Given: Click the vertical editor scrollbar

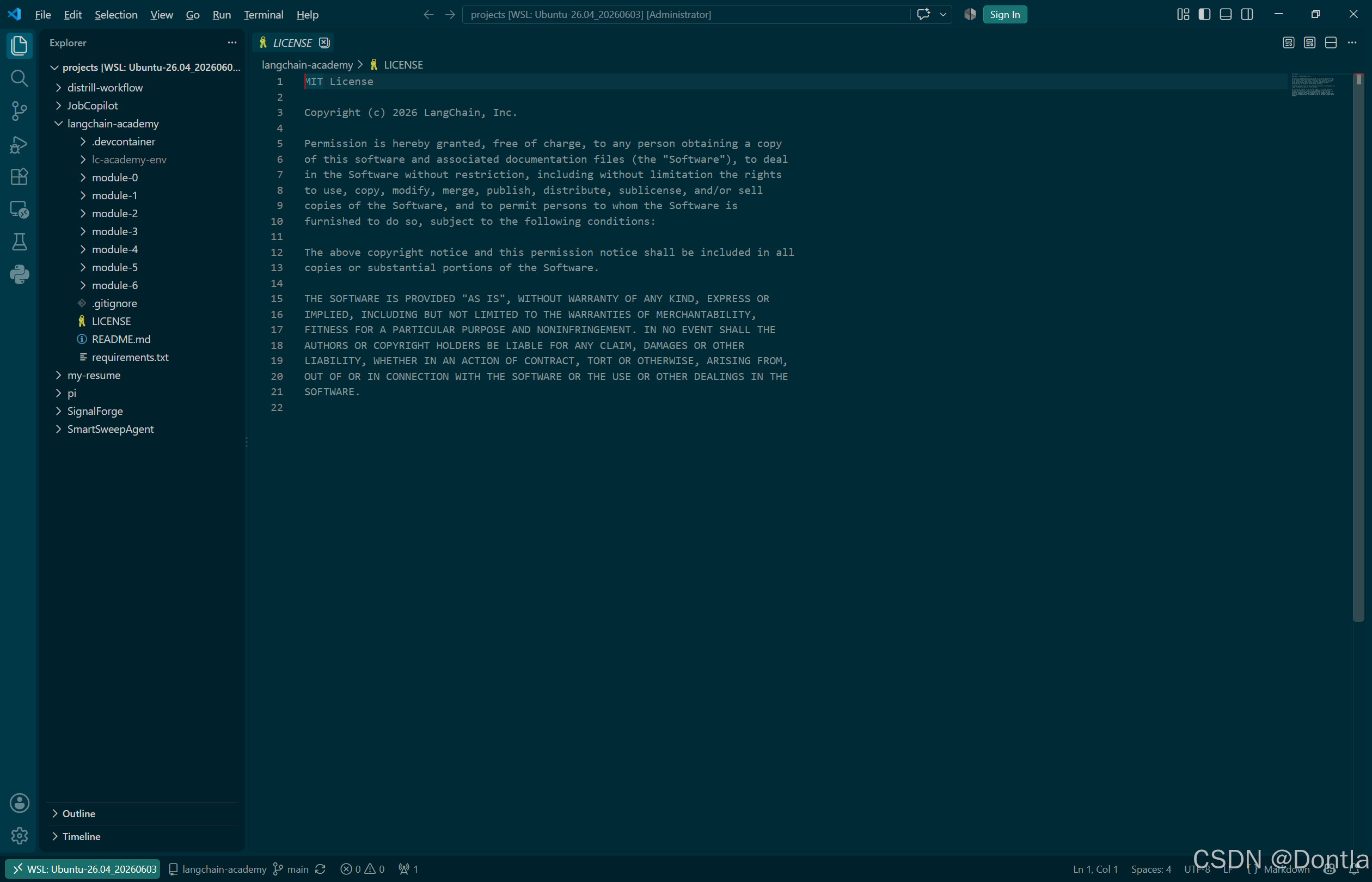Looking at the screenshot, I should click(x=1358, y=348).
